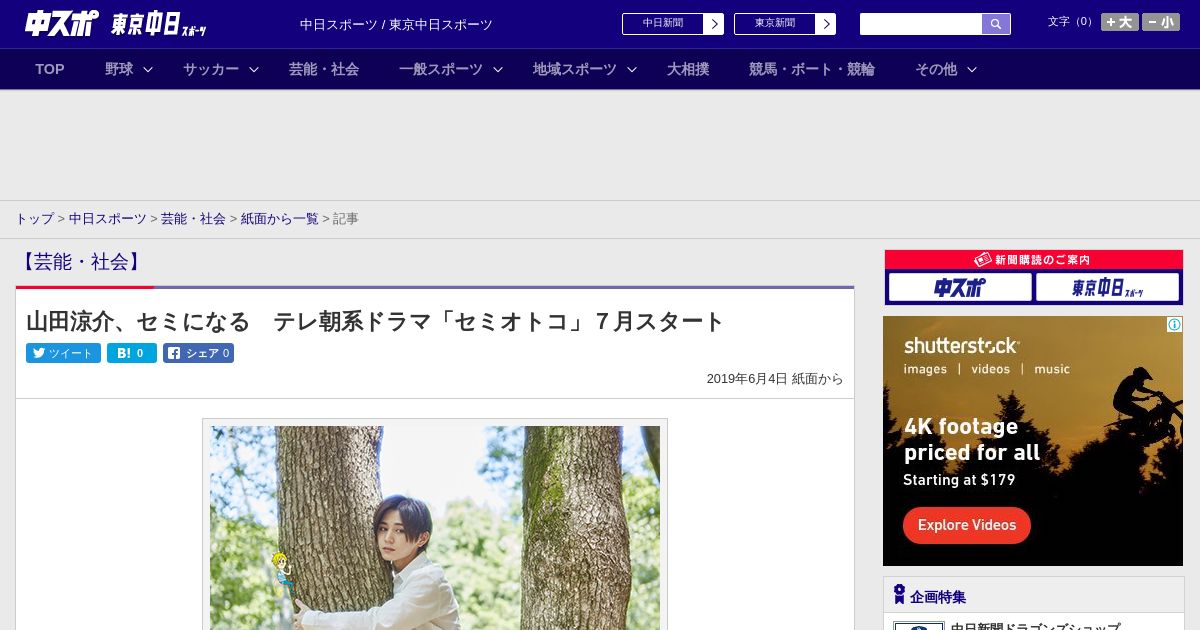1200x630 pixels.
Task: Click the 【芸能・社会】 section heading
Action: (x=81, y=262)
